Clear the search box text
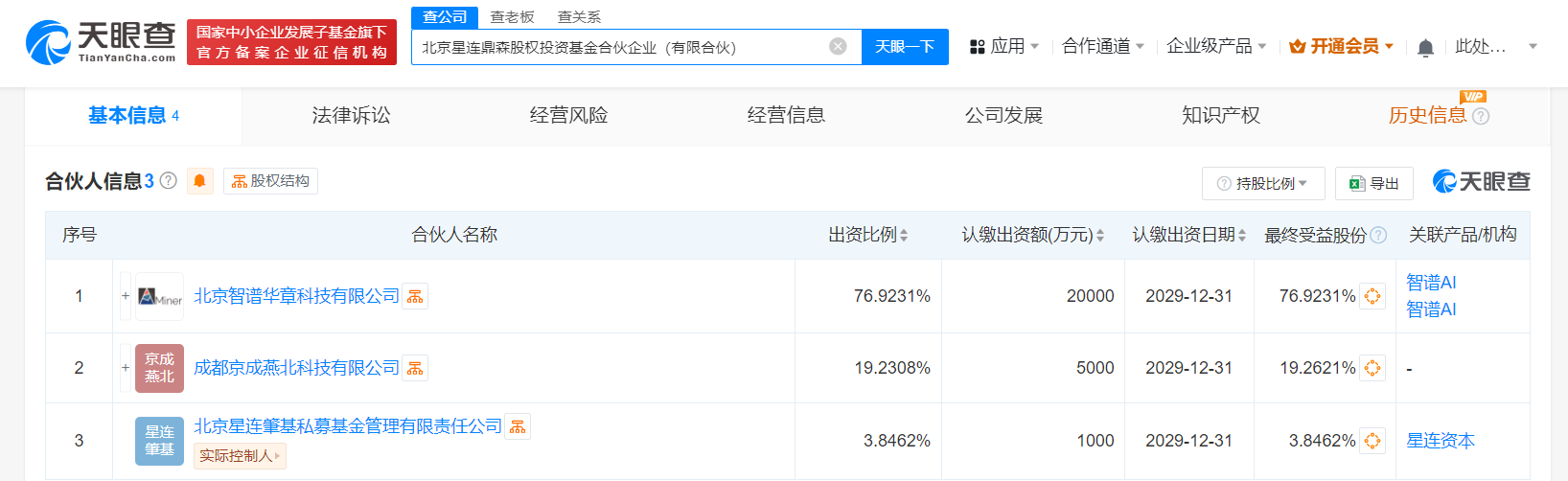The image size is (1568, 481). coord(838,46)
